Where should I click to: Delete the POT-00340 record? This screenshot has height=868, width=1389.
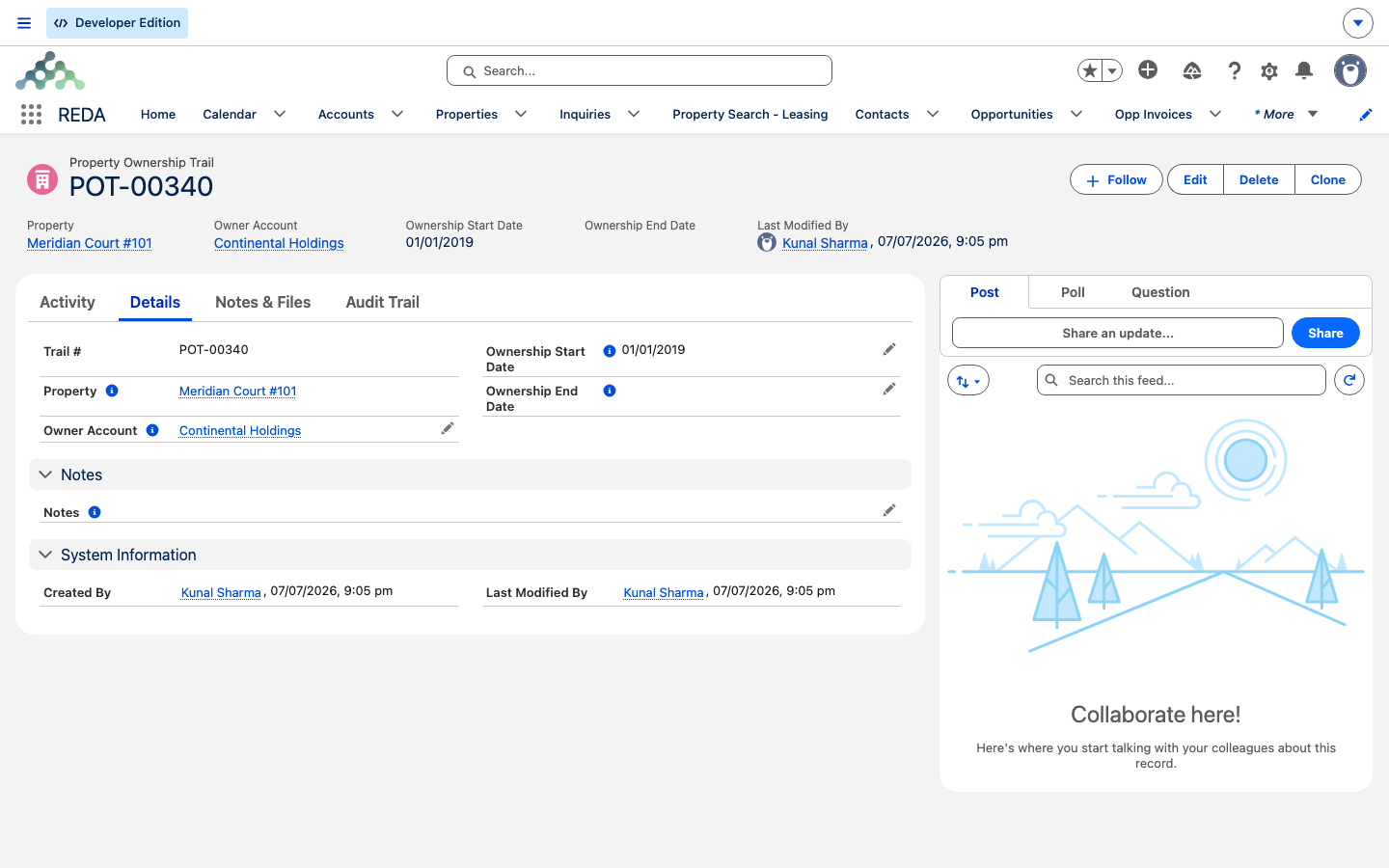(1259, 179)
